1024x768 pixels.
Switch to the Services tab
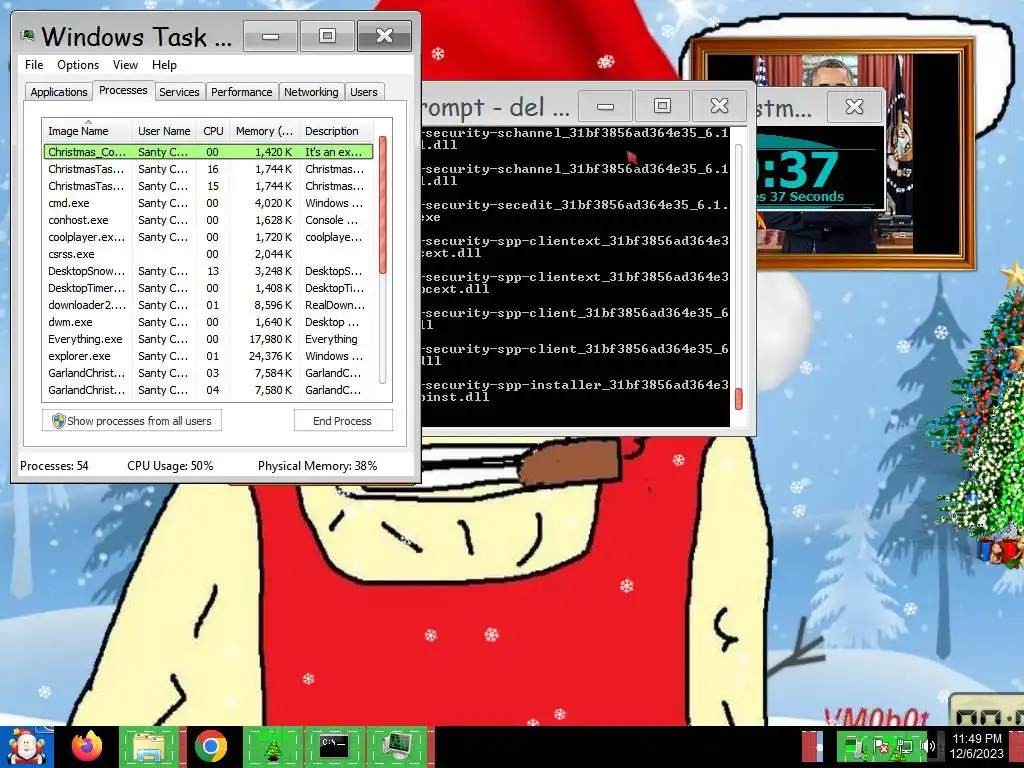click(179, 92)
